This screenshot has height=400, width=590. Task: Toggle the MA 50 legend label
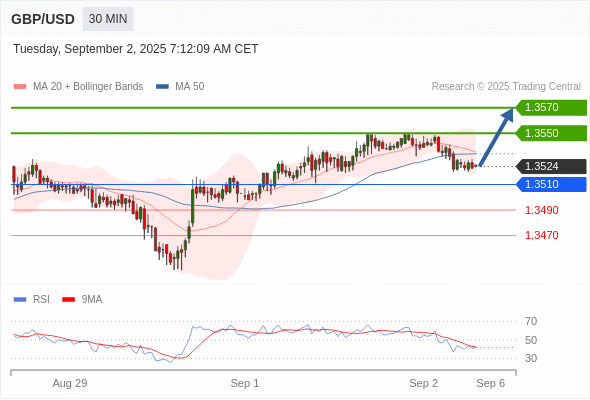pos(190,87)
